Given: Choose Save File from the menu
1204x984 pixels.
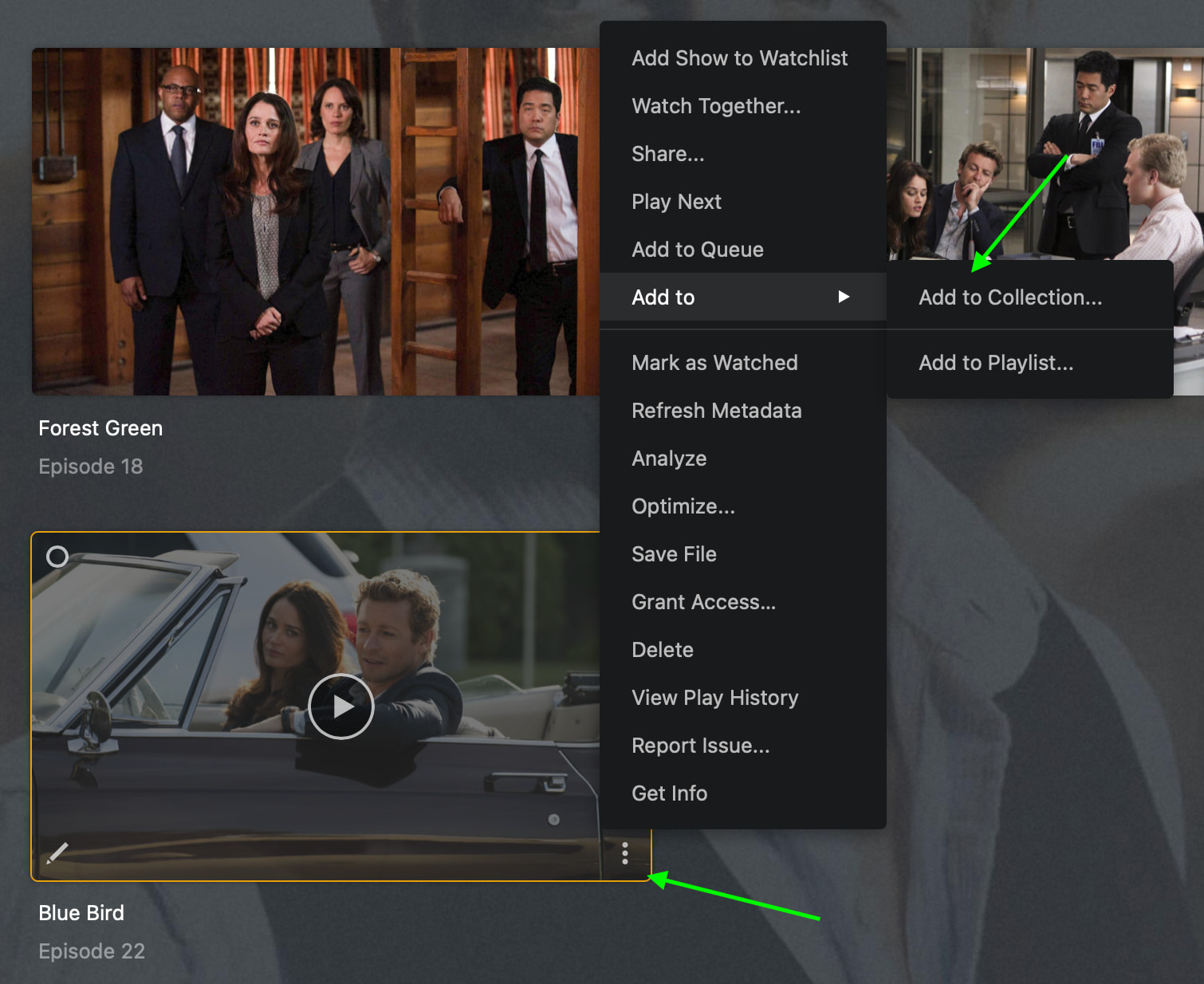Looking at the screenshot, I should 743,554.
